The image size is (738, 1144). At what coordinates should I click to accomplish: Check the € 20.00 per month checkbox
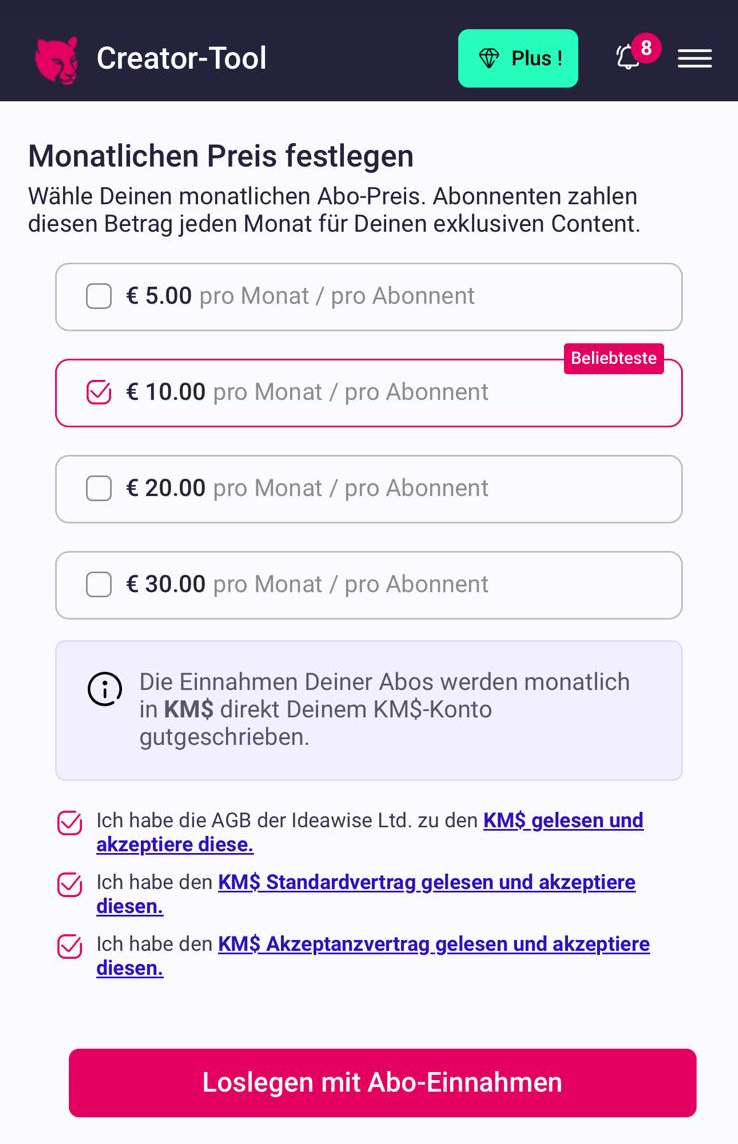click(x=98, y=488)
